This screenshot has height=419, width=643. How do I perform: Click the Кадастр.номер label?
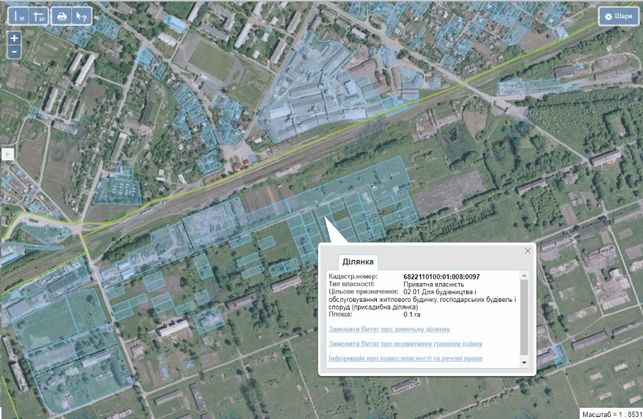pos(353,277)
